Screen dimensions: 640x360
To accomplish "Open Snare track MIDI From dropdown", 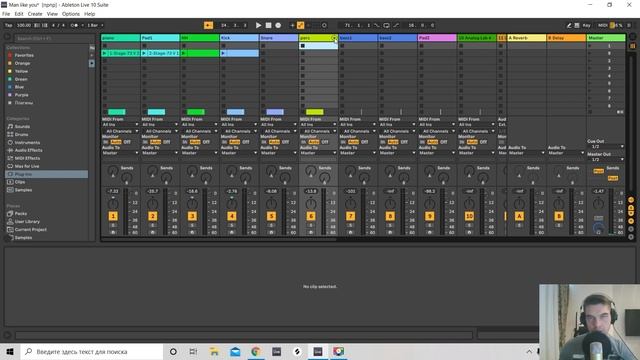I will click(x=278, y=124).
